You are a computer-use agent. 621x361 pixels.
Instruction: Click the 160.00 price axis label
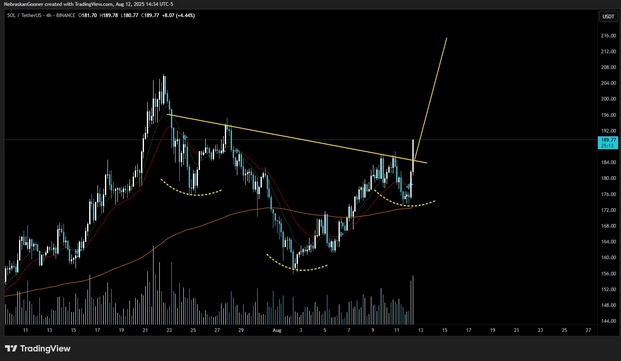(x=608, y=258)
